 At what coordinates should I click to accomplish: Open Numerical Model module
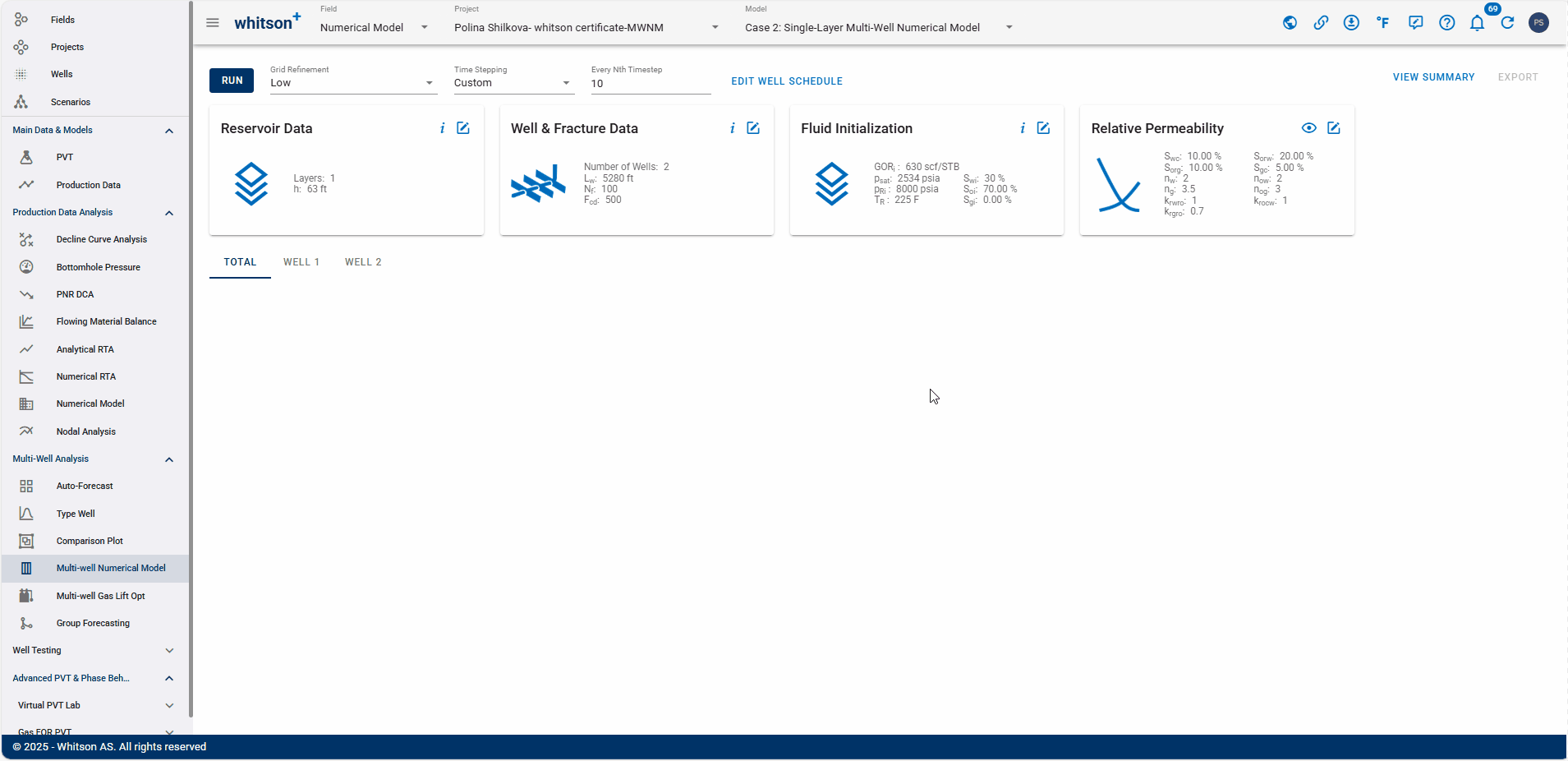click(x=94, y=404)
